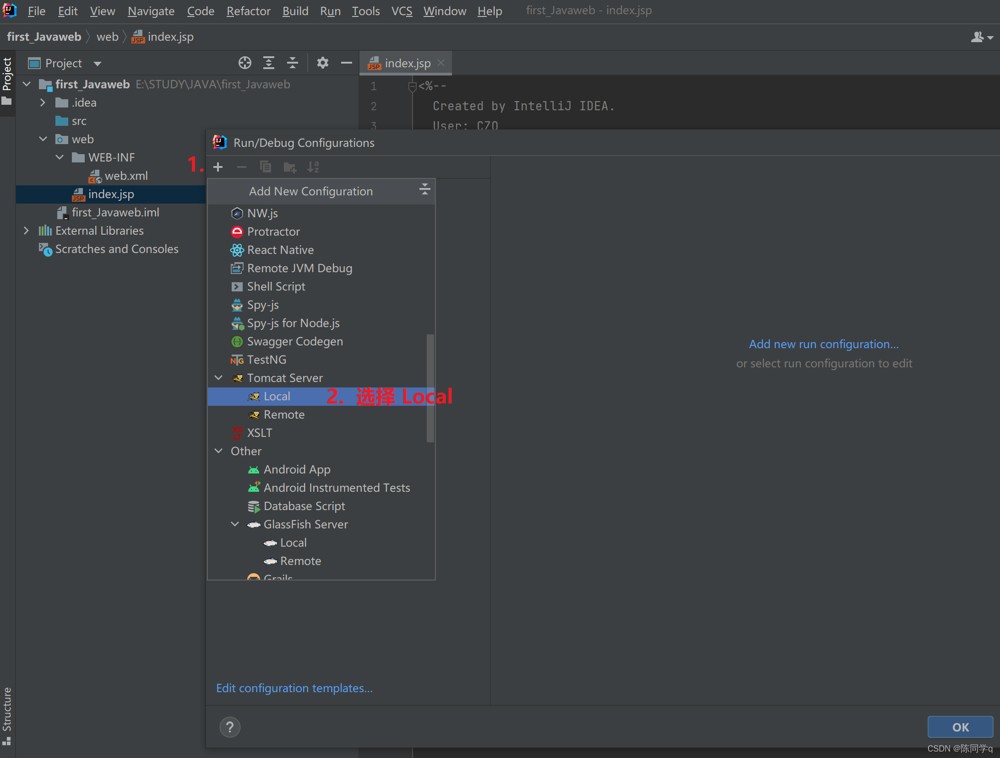This screenshot has width=1000, height=758.
Task: Click the OK button
Action: (x=960, y=727)
